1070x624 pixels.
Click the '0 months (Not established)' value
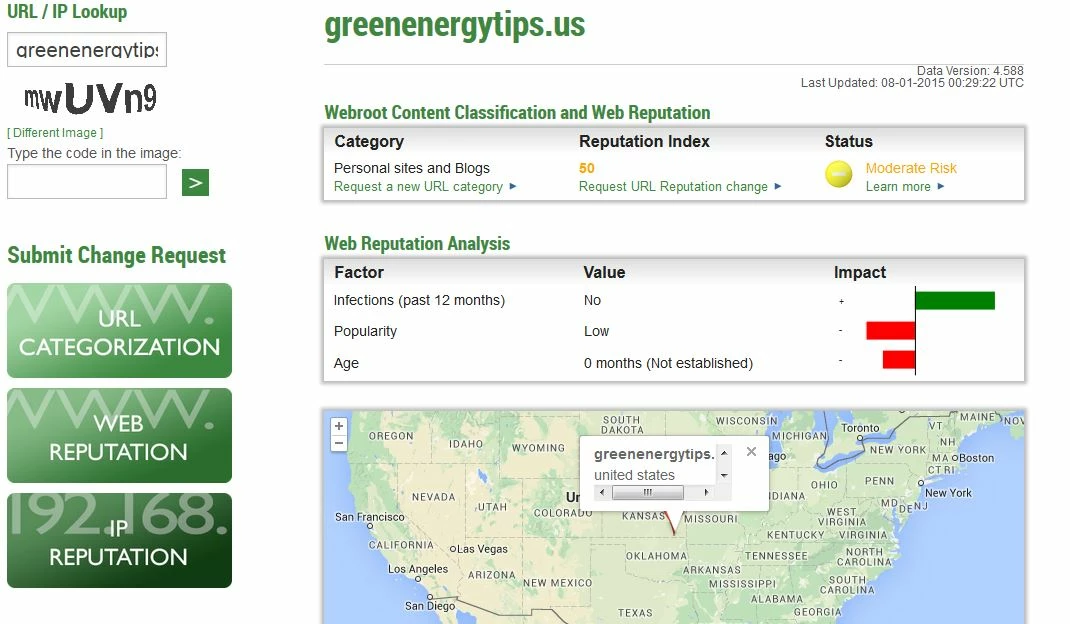(668, 363)
